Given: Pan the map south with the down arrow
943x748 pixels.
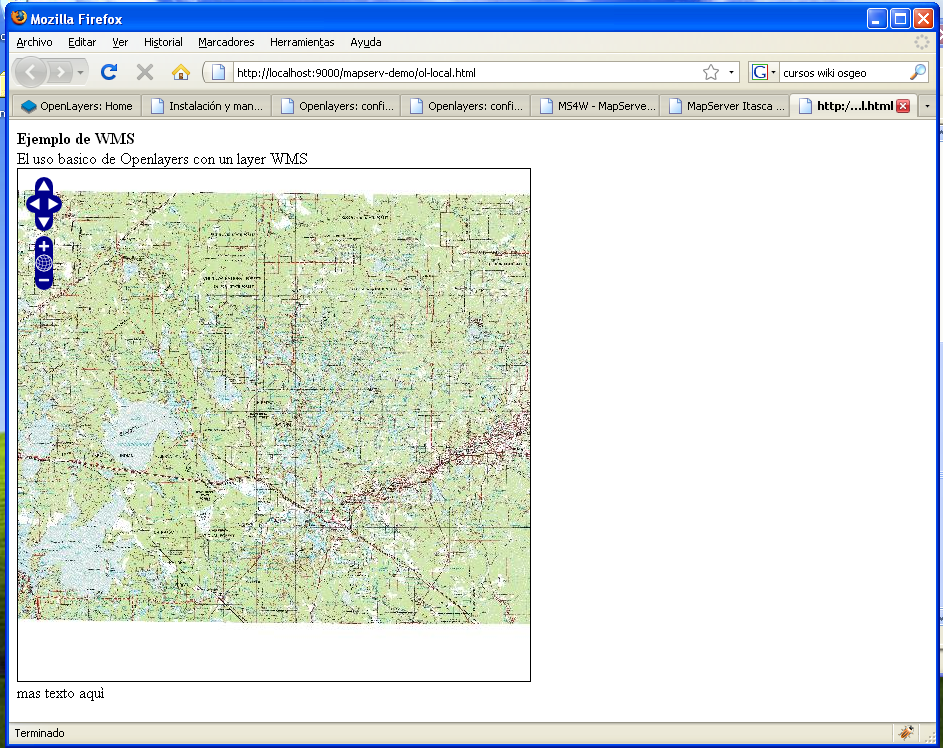Looking at the screenshot, I should [44, 221].
